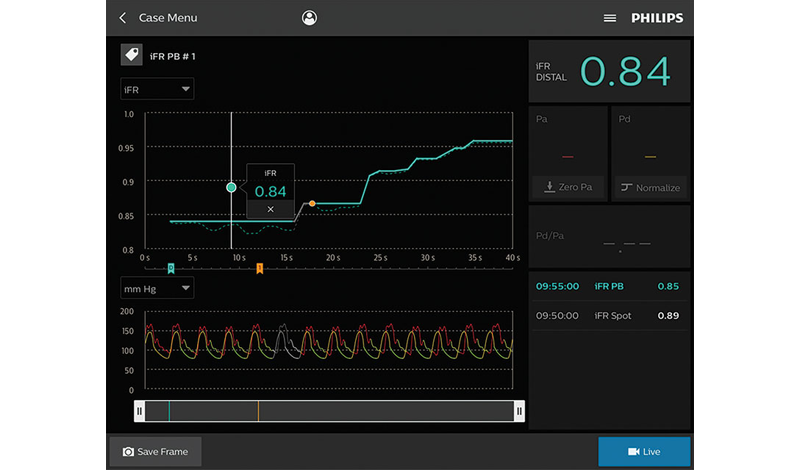The image size is (800, 470).
Task: Click Save Frame camera button
Action: point(155,452)
